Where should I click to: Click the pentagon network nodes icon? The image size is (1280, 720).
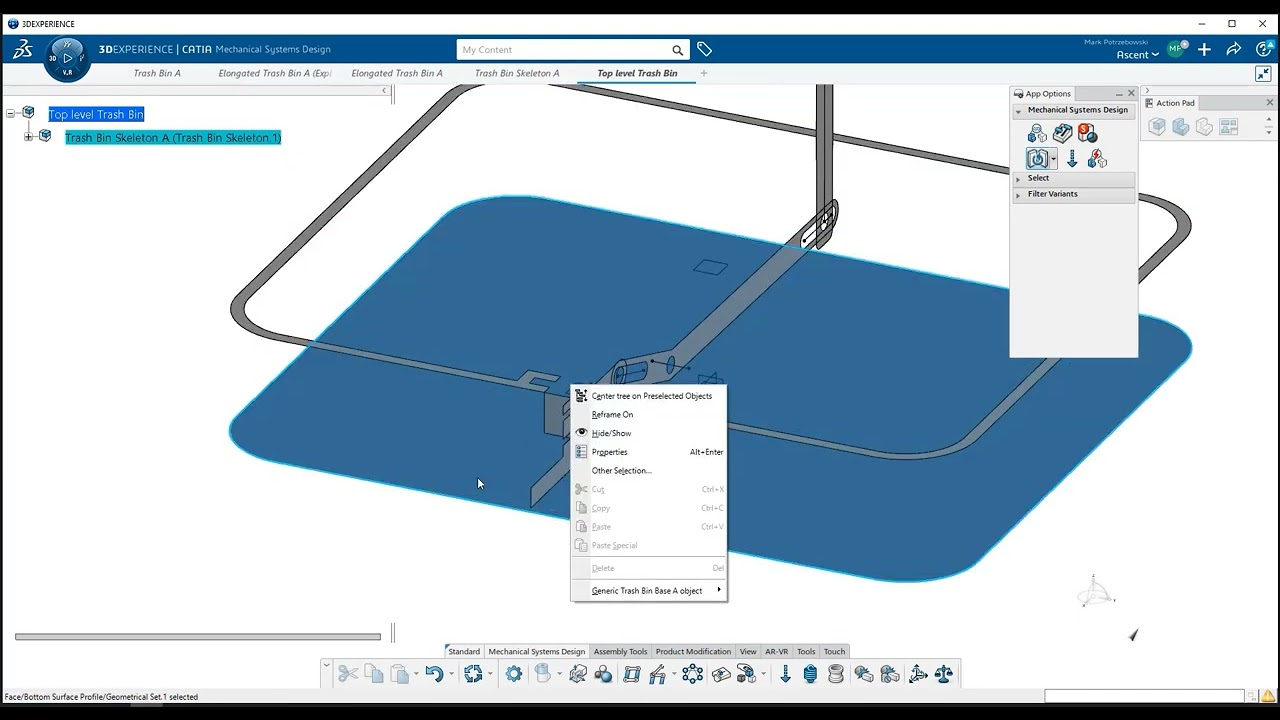[692, 674]
